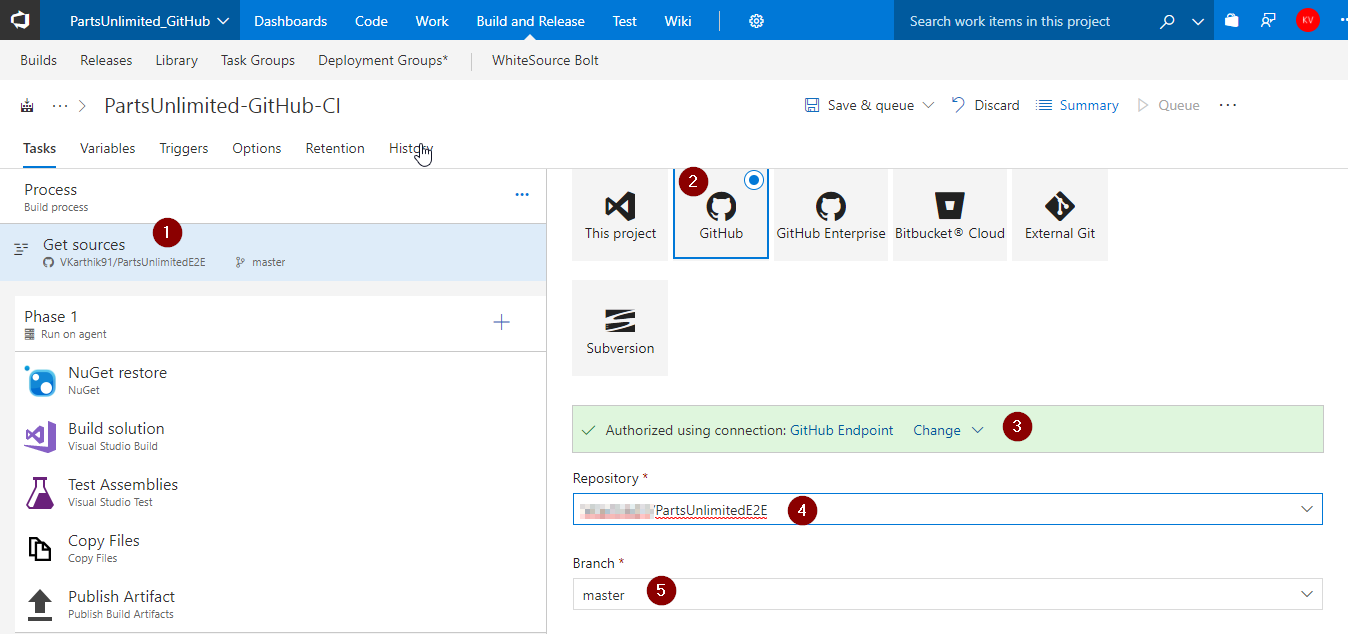Image resolution: width=1348 pixels, height=634 pixels.
Task: Go to the Builds page
Action: 38,60
